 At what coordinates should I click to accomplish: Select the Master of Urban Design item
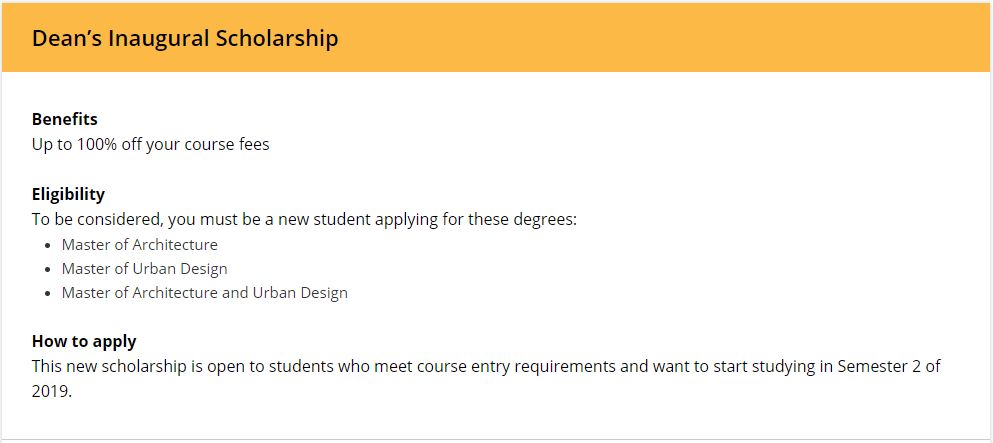tap(144, 269)
